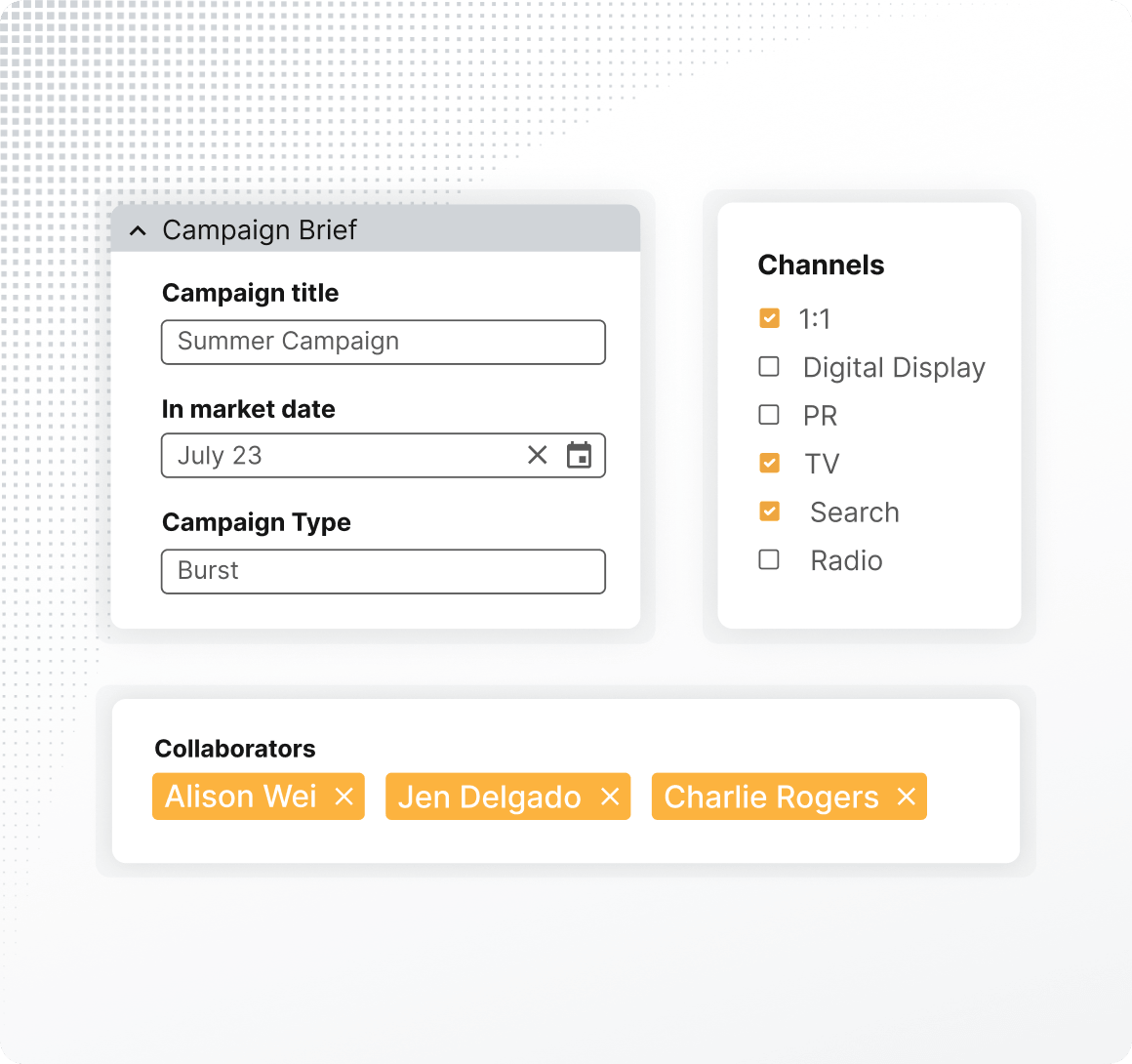This screenshot has width=1132, height=1064.
Task: Open the calendar date picker icon
Action: [x=581, y=455]
